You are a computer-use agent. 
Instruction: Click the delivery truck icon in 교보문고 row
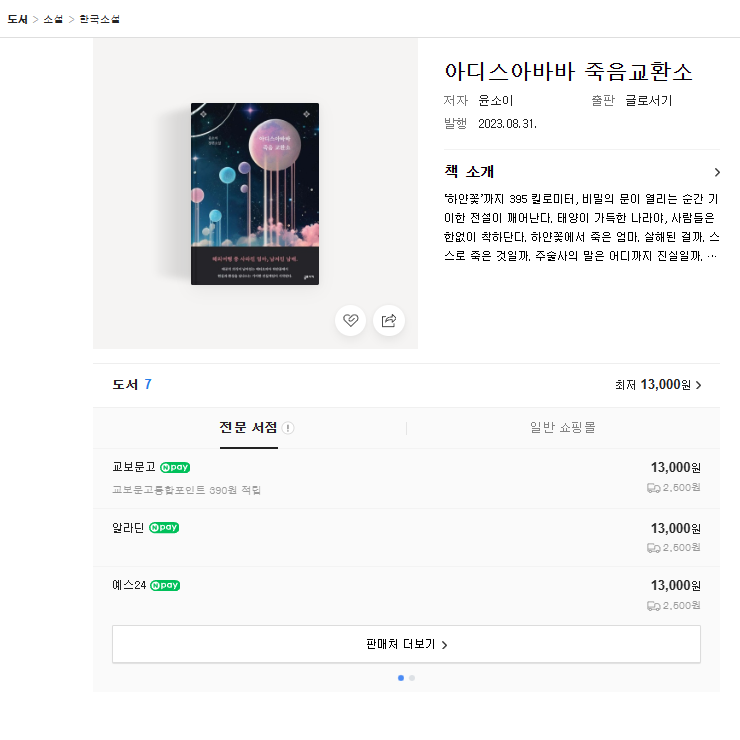click(653, 488)
